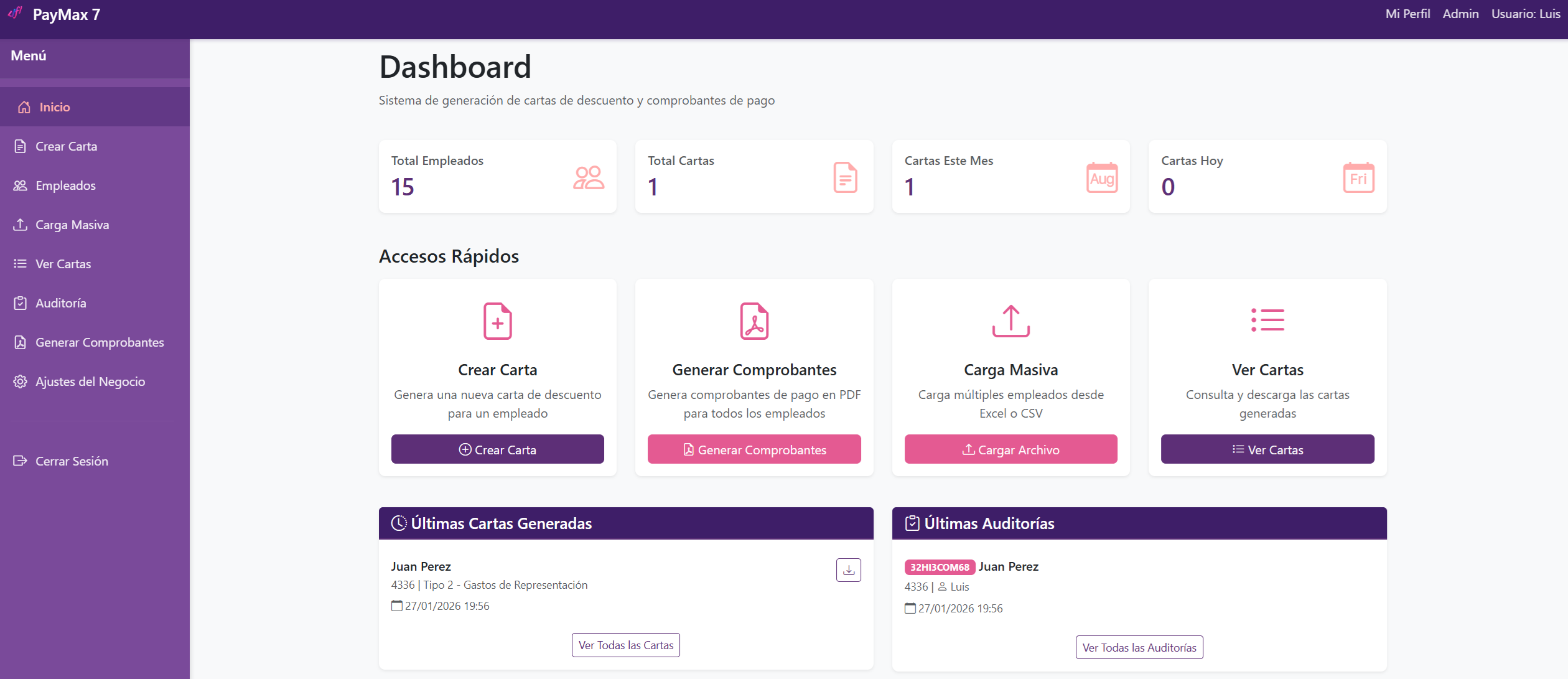Open Mi Perfil in top bar
This screenshot has width=1568, height=679.
[1407, 14]
